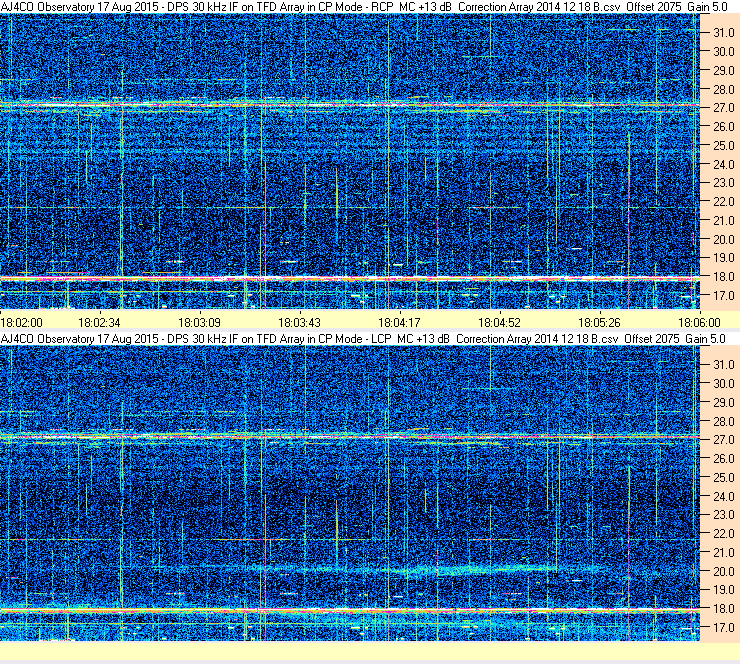Select 19.0 on the RCP frequency axis
The image size is (740, 664).
723,258
